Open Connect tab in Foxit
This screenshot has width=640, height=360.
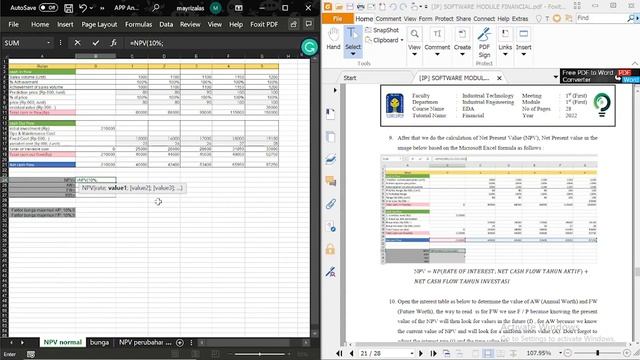coord(484,19)
